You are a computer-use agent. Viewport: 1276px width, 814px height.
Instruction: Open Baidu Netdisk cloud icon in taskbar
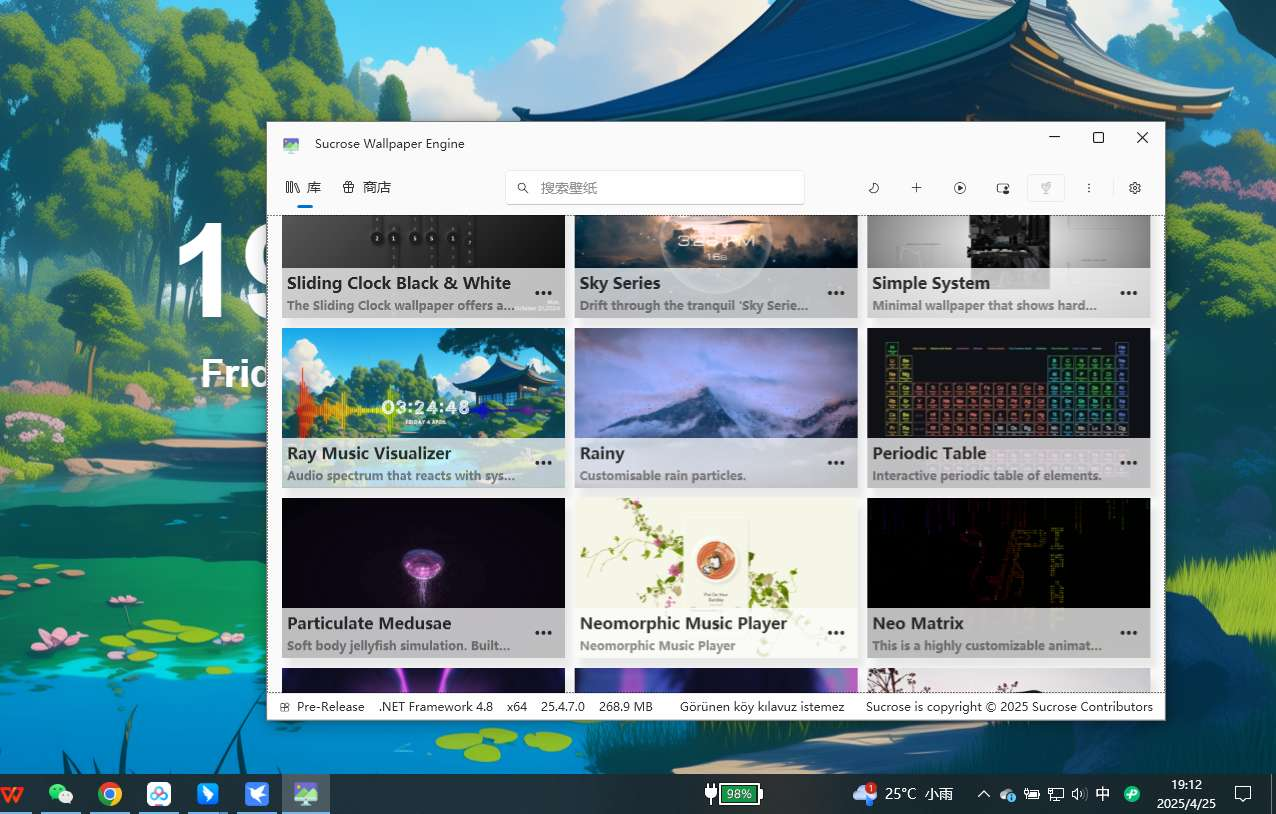[159, 794]
